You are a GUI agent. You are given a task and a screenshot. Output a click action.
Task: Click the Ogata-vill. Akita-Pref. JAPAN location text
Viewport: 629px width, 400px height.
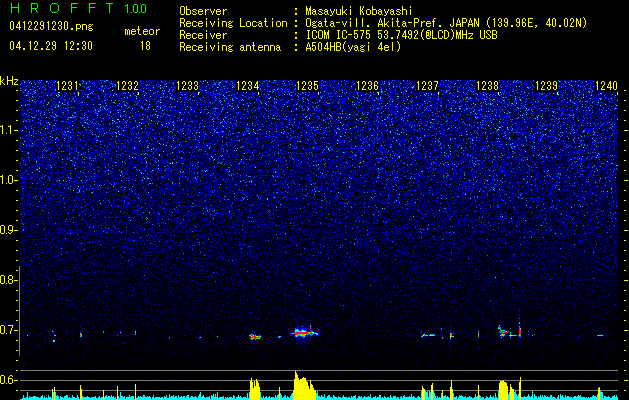click(446, 23)
